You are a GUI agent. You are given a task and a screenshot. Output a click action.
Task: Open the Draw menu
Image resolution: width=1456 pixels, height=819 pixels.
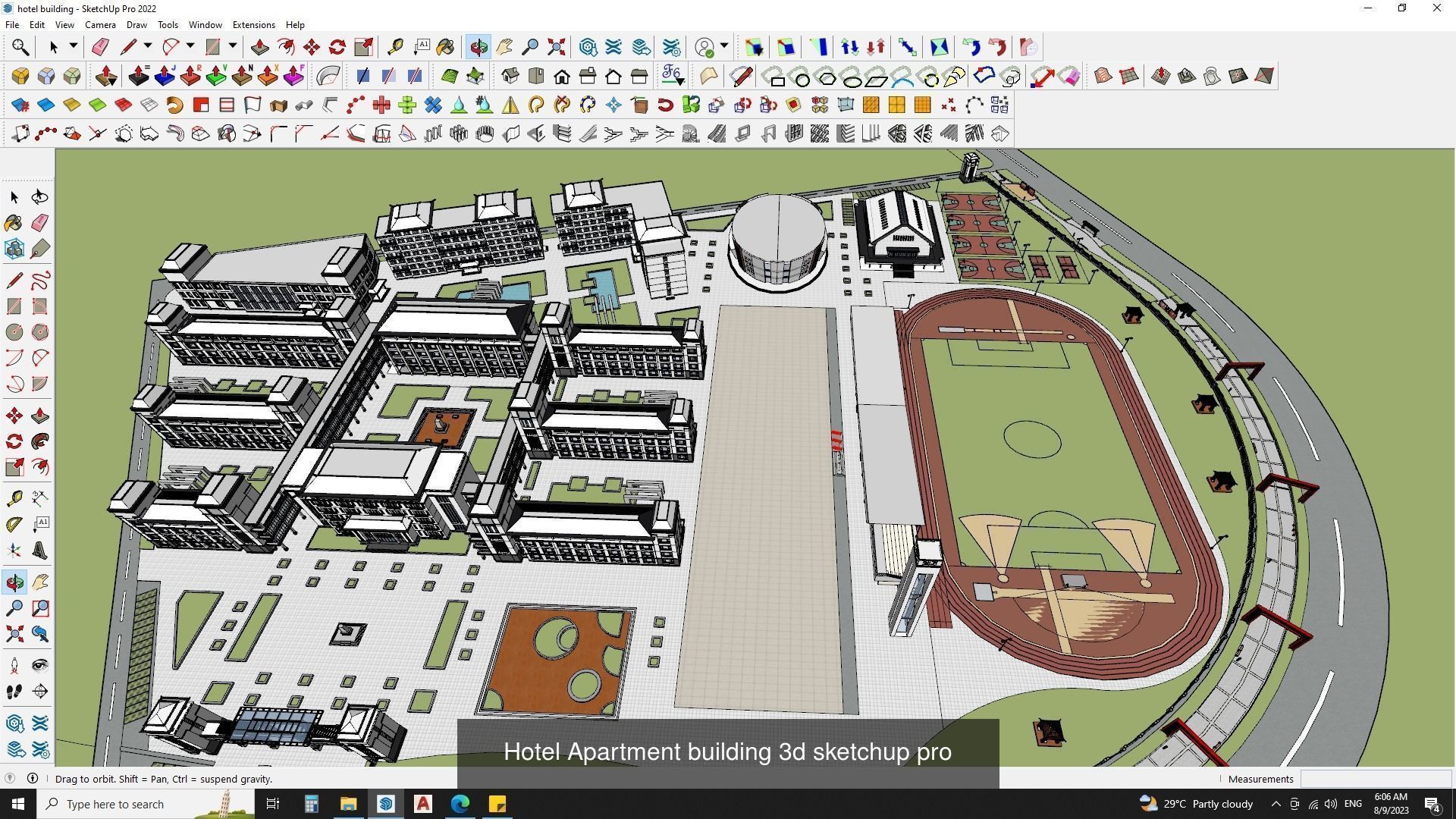(x=136, y=24)
